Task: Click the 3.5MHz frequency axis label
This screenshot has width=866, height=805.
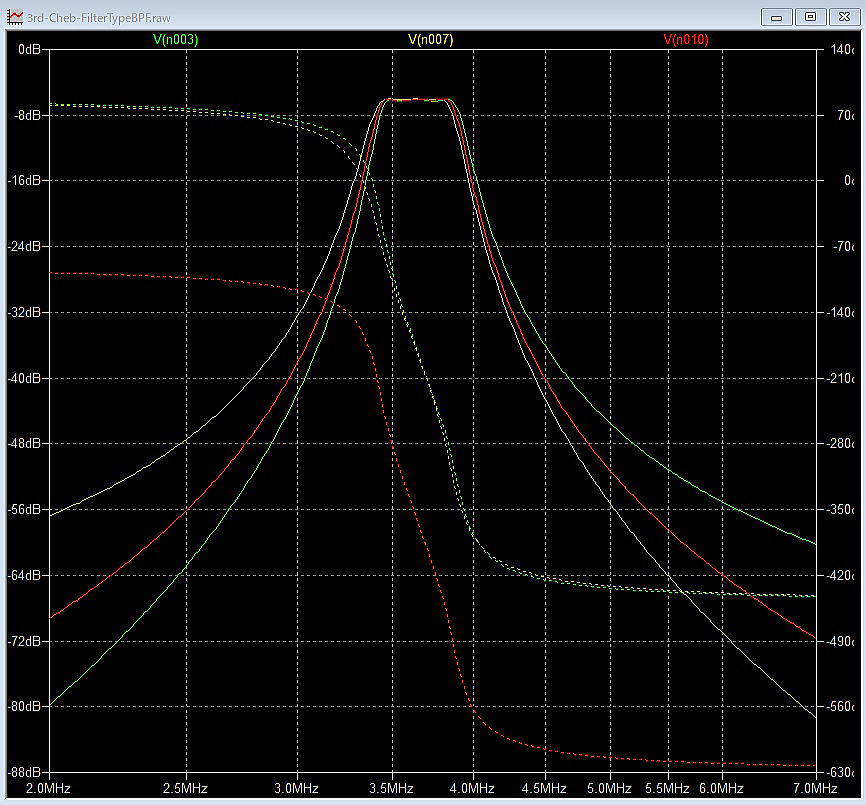Action: click(x=392, y=788)
